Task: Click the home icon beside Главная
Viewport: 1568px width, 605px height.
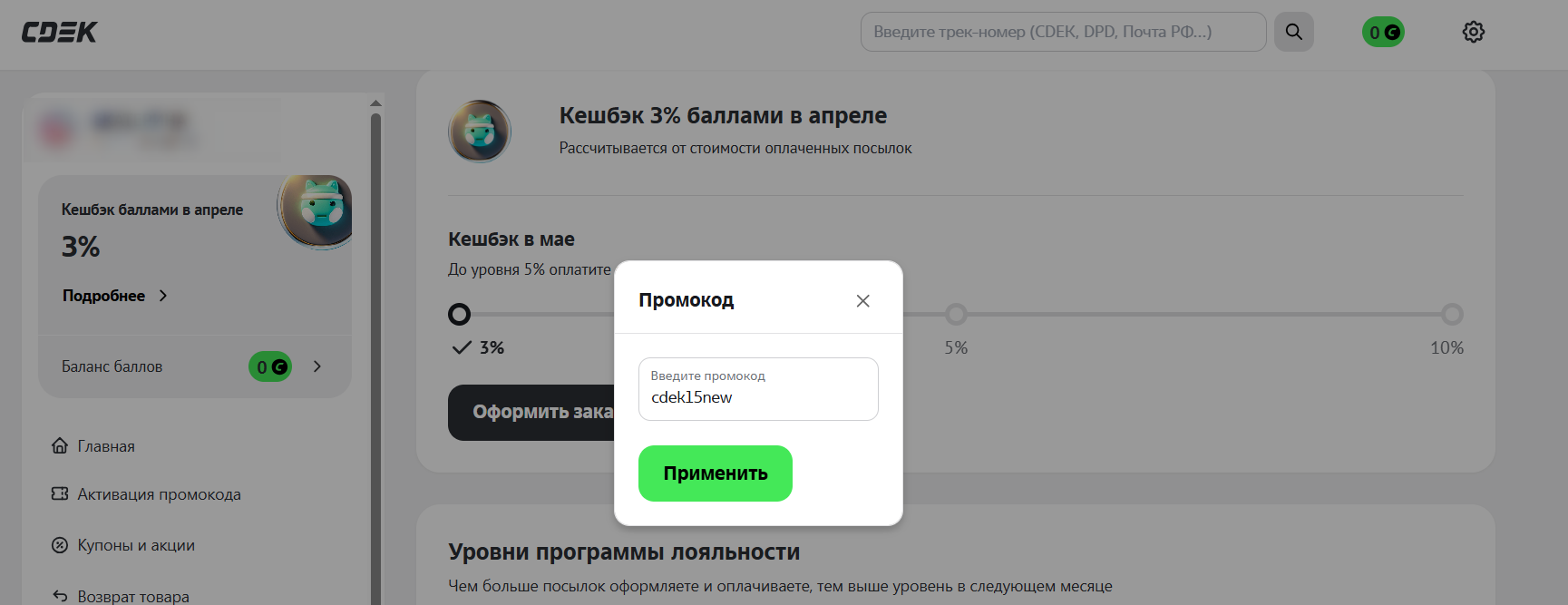Action: tap(60, 445)
